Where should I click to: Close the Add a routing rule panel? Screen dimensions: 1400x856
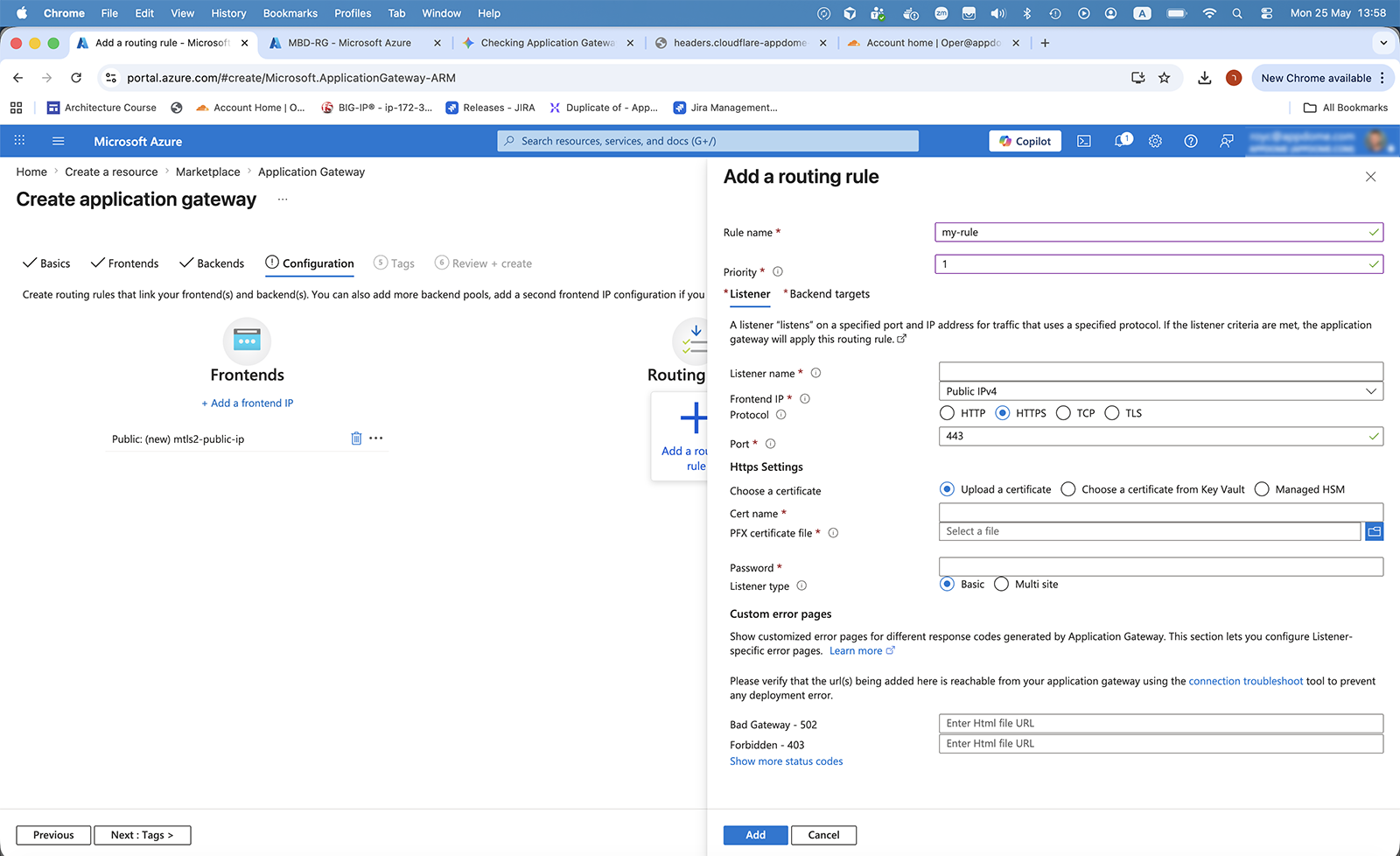pos(1370,177)
